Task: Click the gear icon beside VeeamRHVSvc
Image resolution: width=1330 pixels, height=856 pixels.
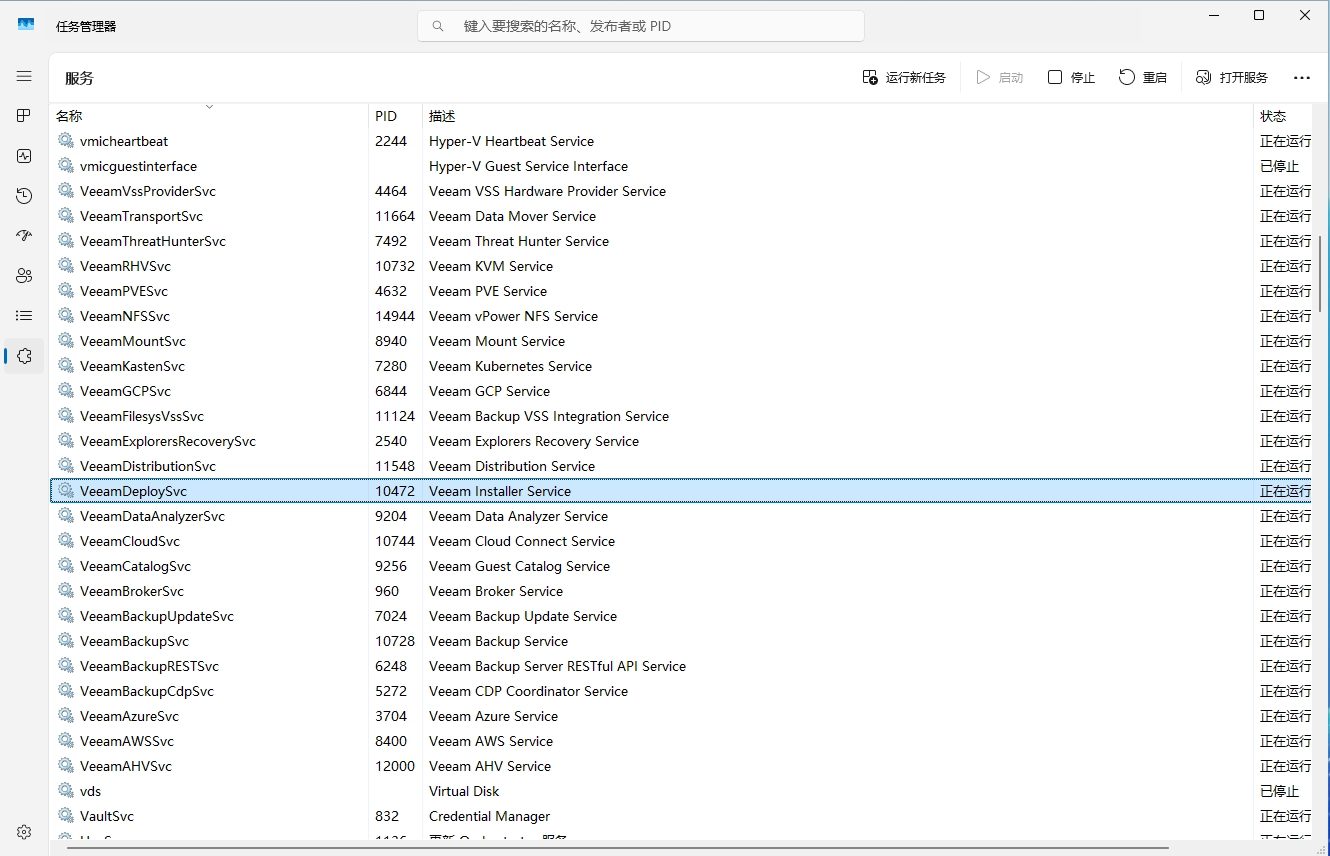Action: click(66, 266)
